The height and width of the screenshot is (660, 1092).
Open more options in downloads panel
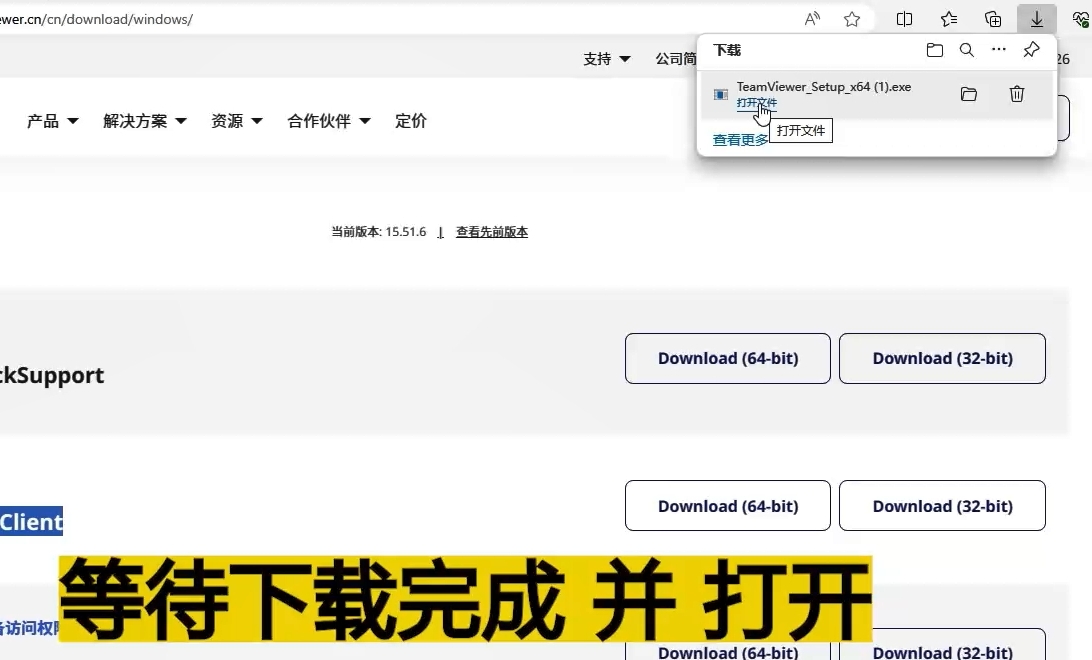point(999,49)
